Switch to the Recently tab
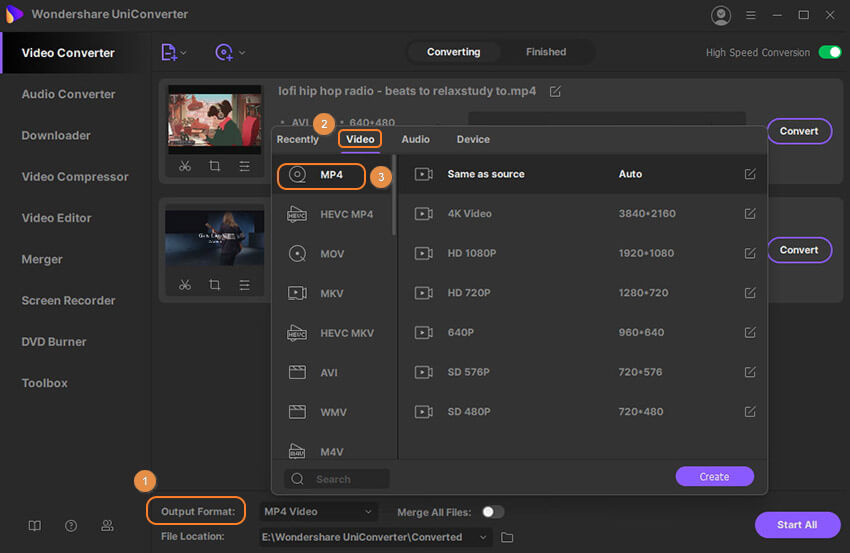Screen dimensions: 850x553 tap(297, 139)
